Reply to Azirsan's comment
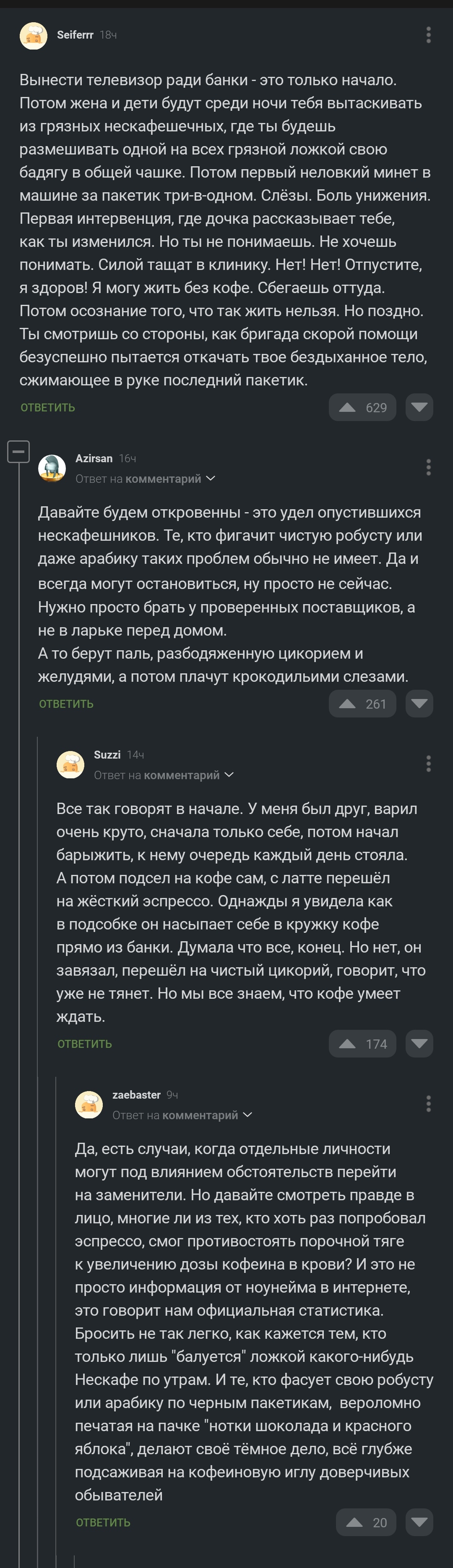 click(66, 704)
